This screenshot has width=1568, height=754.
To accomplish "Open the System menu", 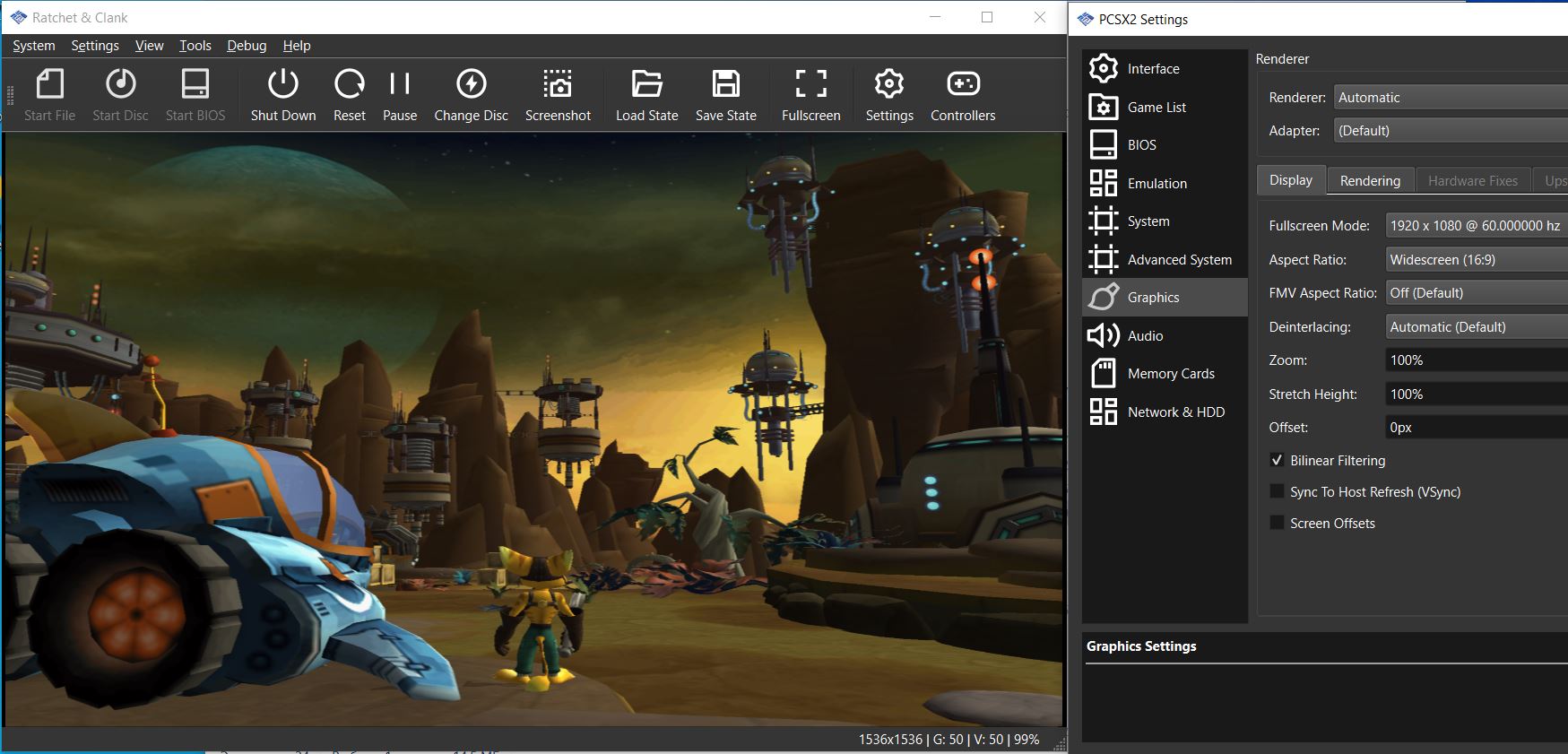I will 34,45.
